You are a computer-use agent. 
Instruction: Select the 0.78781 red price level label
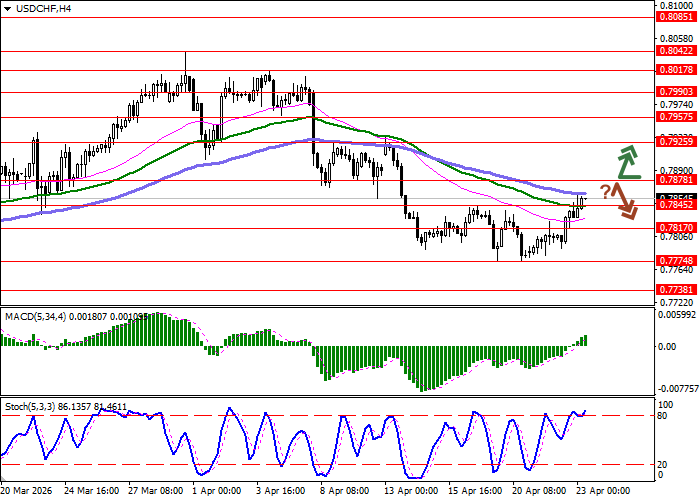pos(676,180)
